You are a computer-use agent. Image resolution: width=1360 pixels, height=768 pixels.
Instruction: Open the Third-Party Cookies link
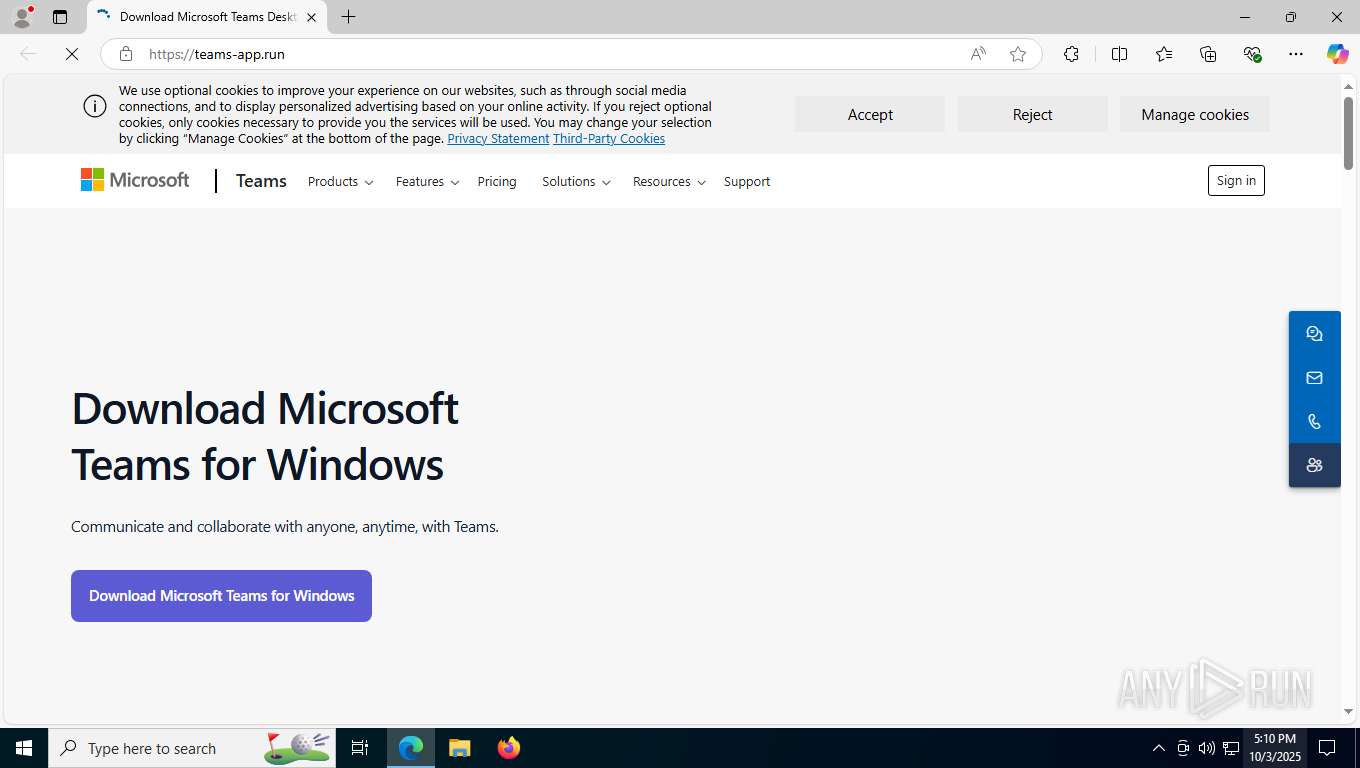click(x=609, y=139)
